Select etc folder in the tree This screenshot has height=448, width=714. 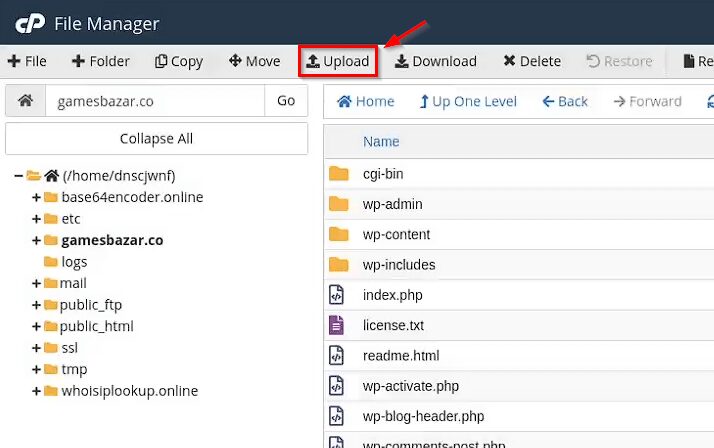[71, 219]
